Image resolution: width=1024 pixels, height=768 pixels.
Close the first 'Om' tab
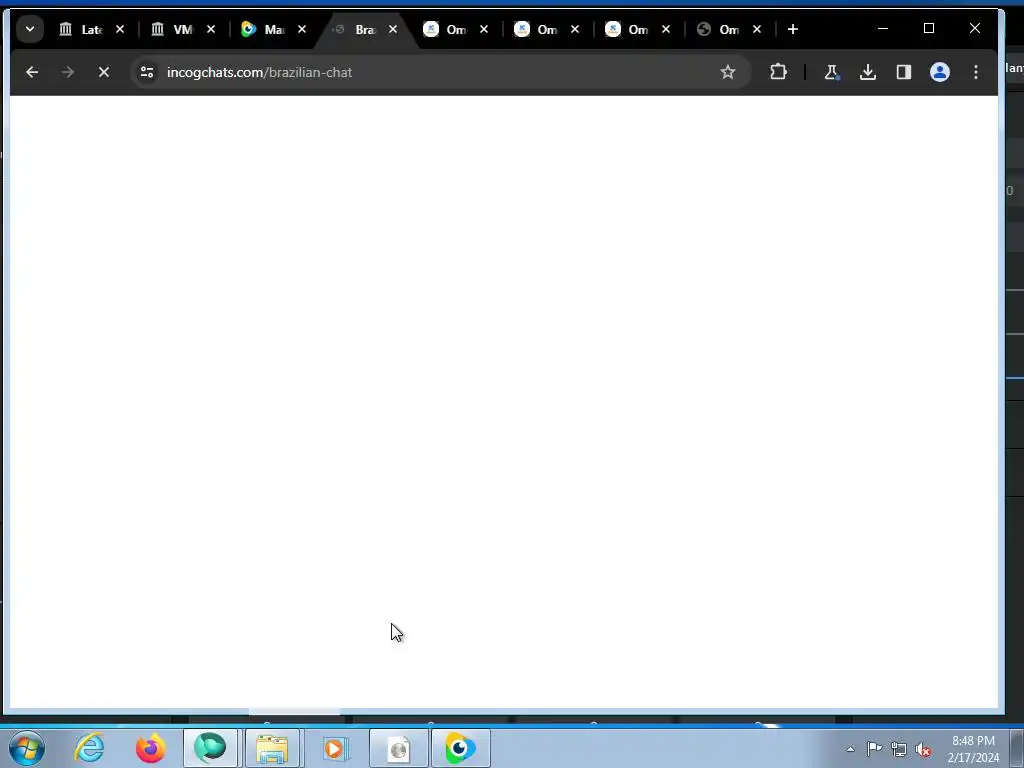[484, 29]
